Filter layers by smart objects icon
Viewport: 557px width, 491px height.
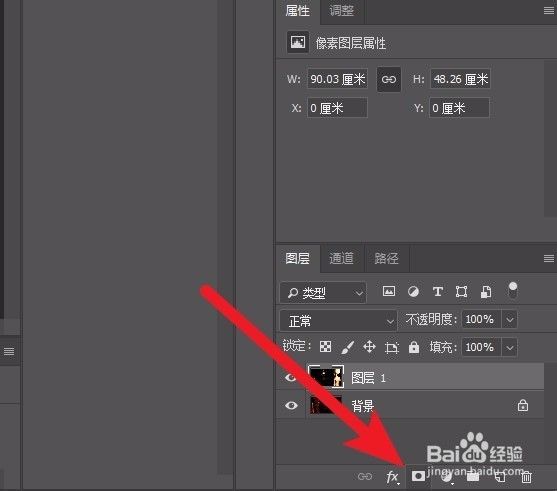click(x=486, y=292)
